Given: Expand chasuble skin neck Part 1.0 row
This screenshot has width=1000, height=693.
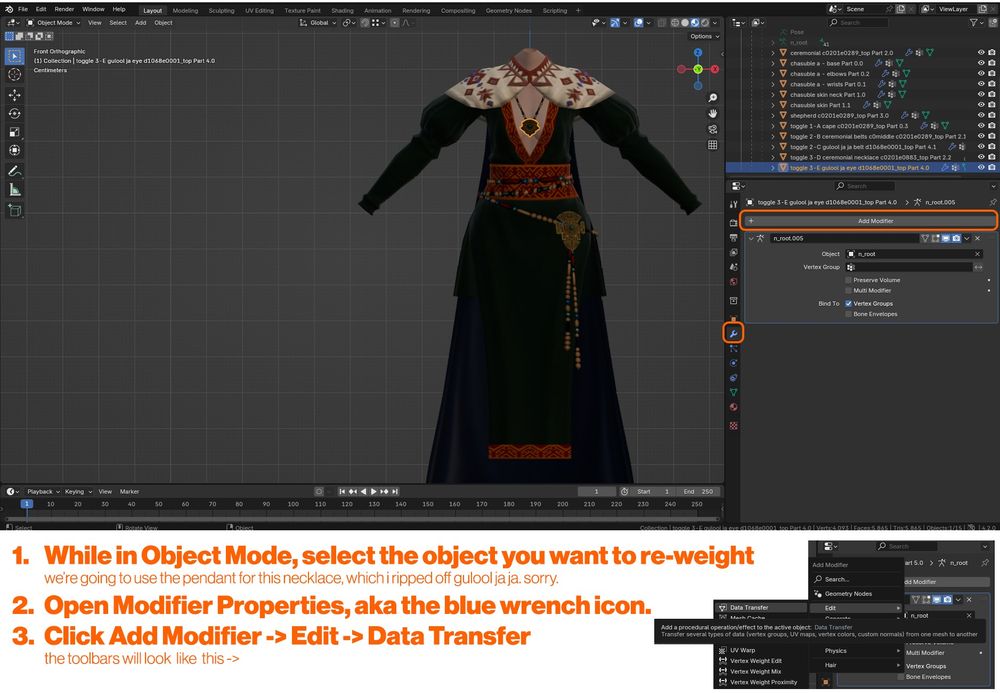Looking at the screenshot, I should pyautogui.click(x=773, y=94).
